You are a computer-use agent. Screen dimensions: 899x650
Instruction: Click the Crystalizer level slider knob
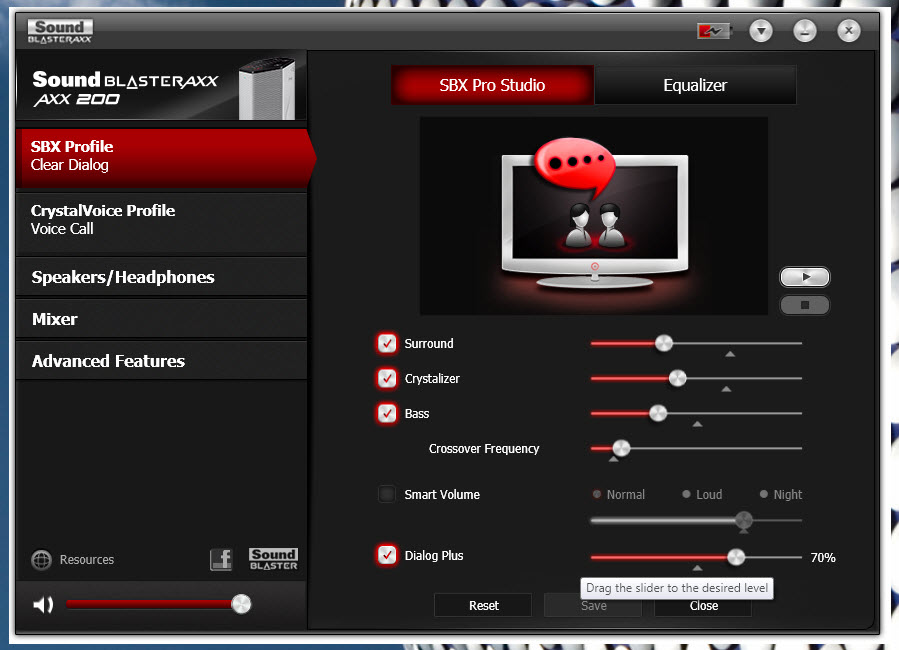(678, 378)
